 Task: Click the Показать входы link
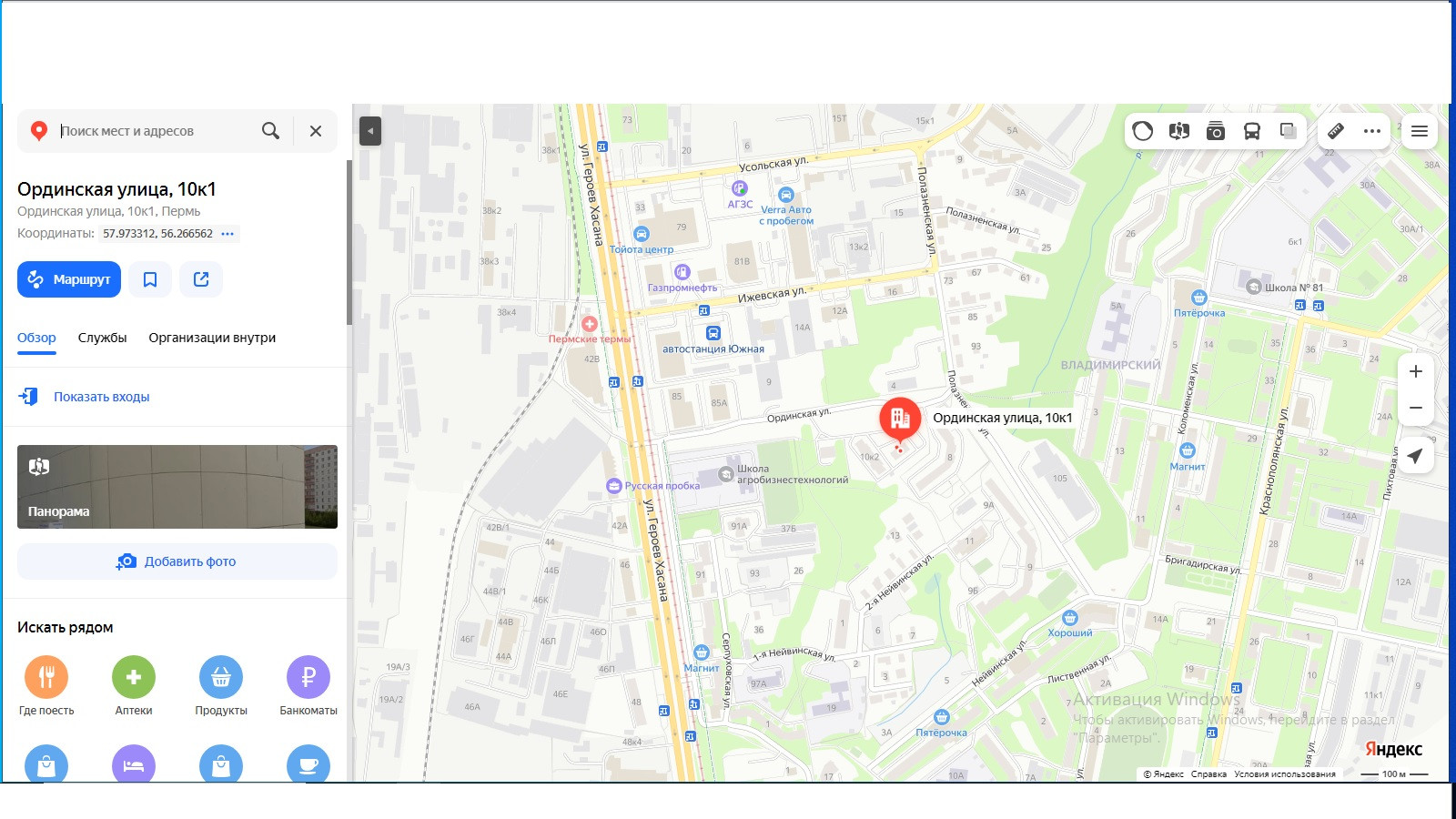click(101, 397)
